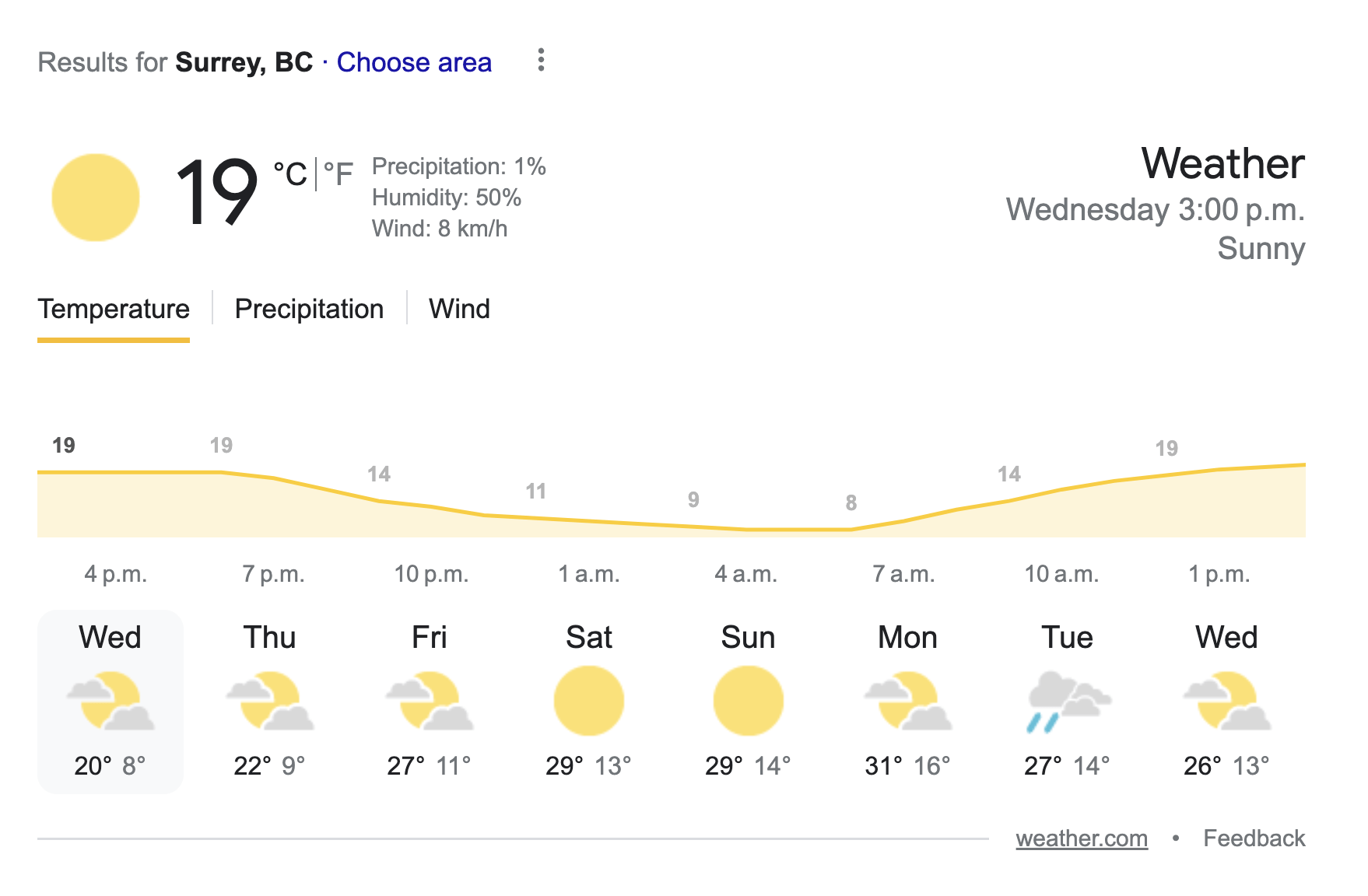Open the Precipitation tab
1368x896 pixels.
pos(309,309)
